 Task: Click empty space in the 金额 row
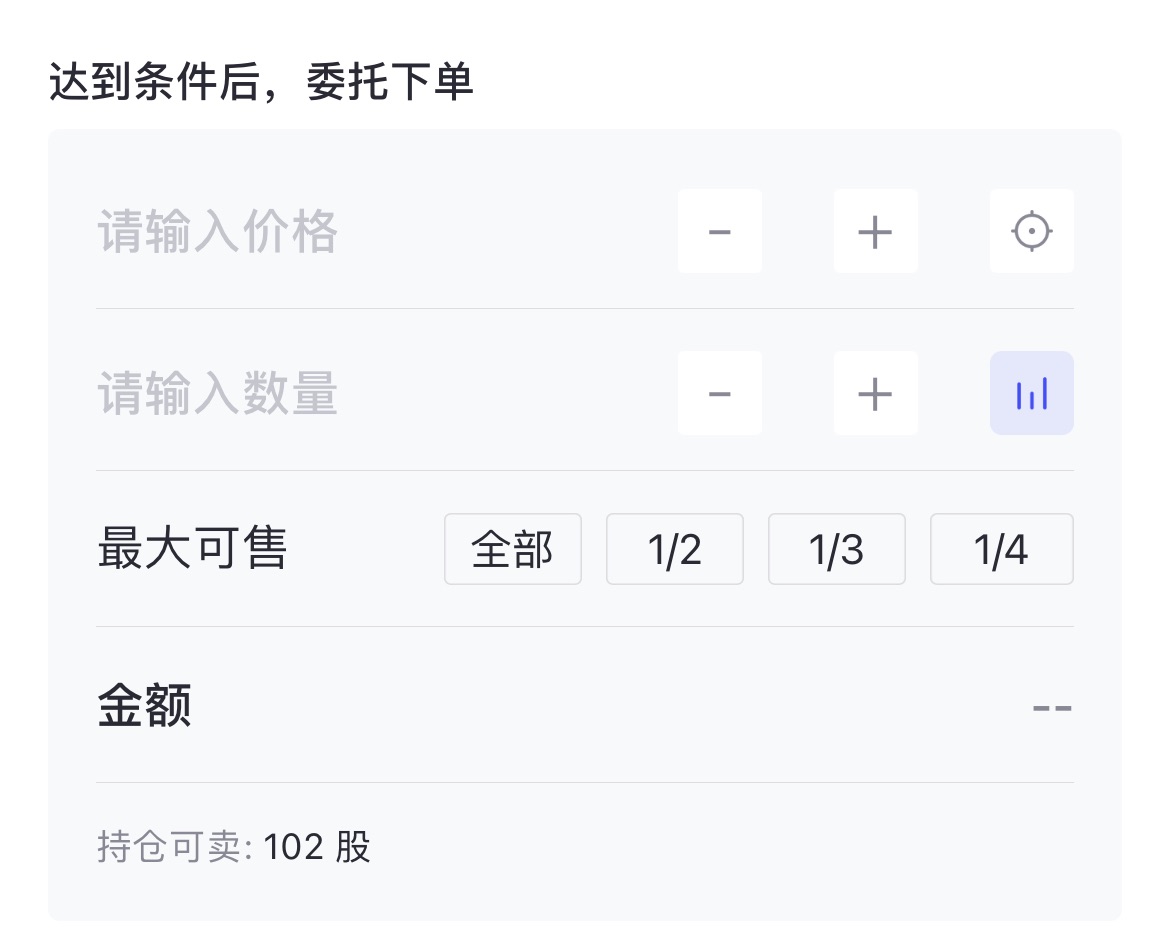coord(597,705)
